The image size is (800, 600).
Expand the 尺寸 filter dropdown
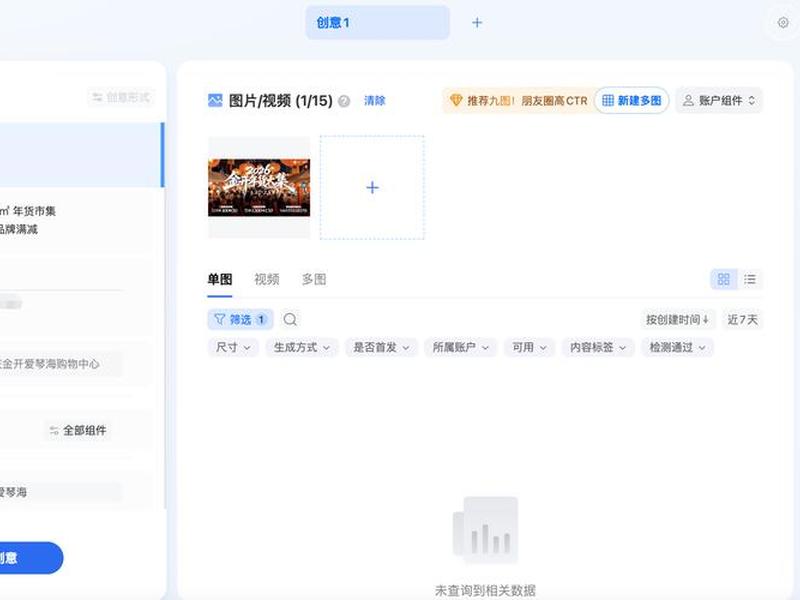point(233,347)
